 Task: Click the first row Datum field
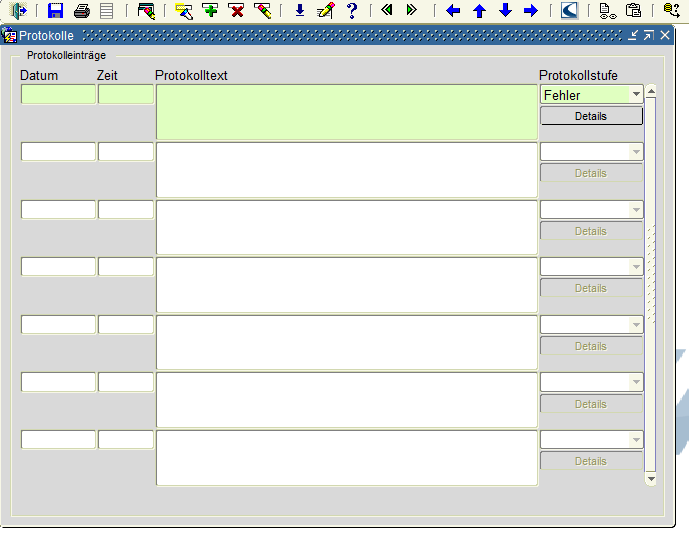click(x=58, y=95)
